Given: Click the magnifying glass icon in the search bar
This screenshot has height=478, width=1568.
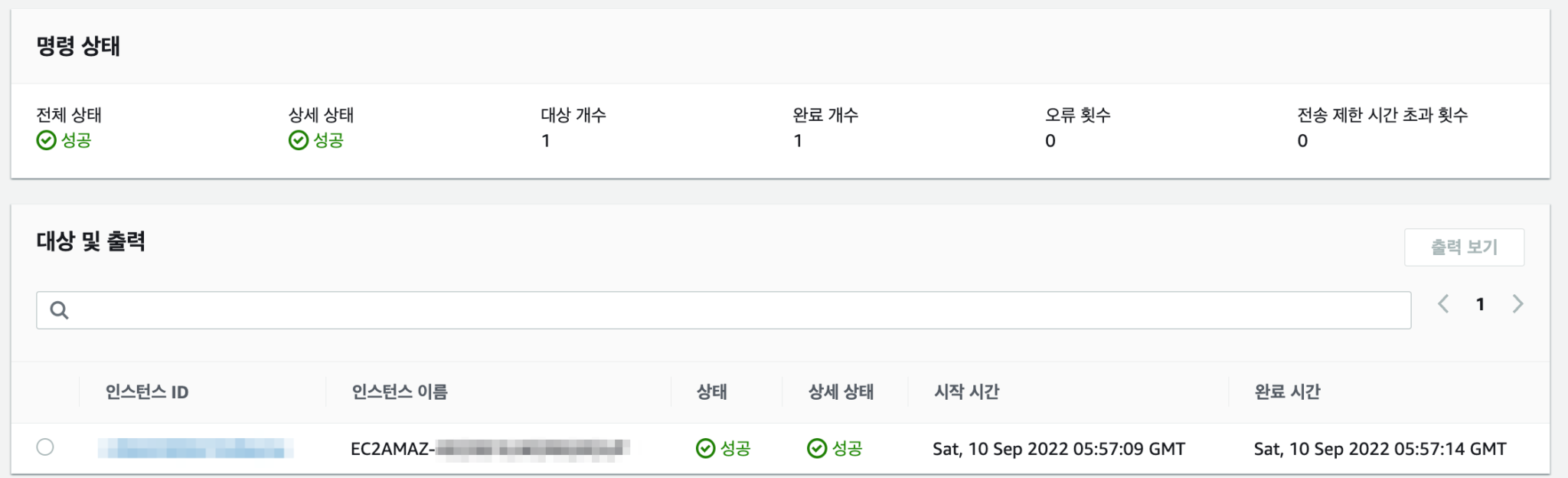Looking at the screenshot, I should [x=60, y=309].
